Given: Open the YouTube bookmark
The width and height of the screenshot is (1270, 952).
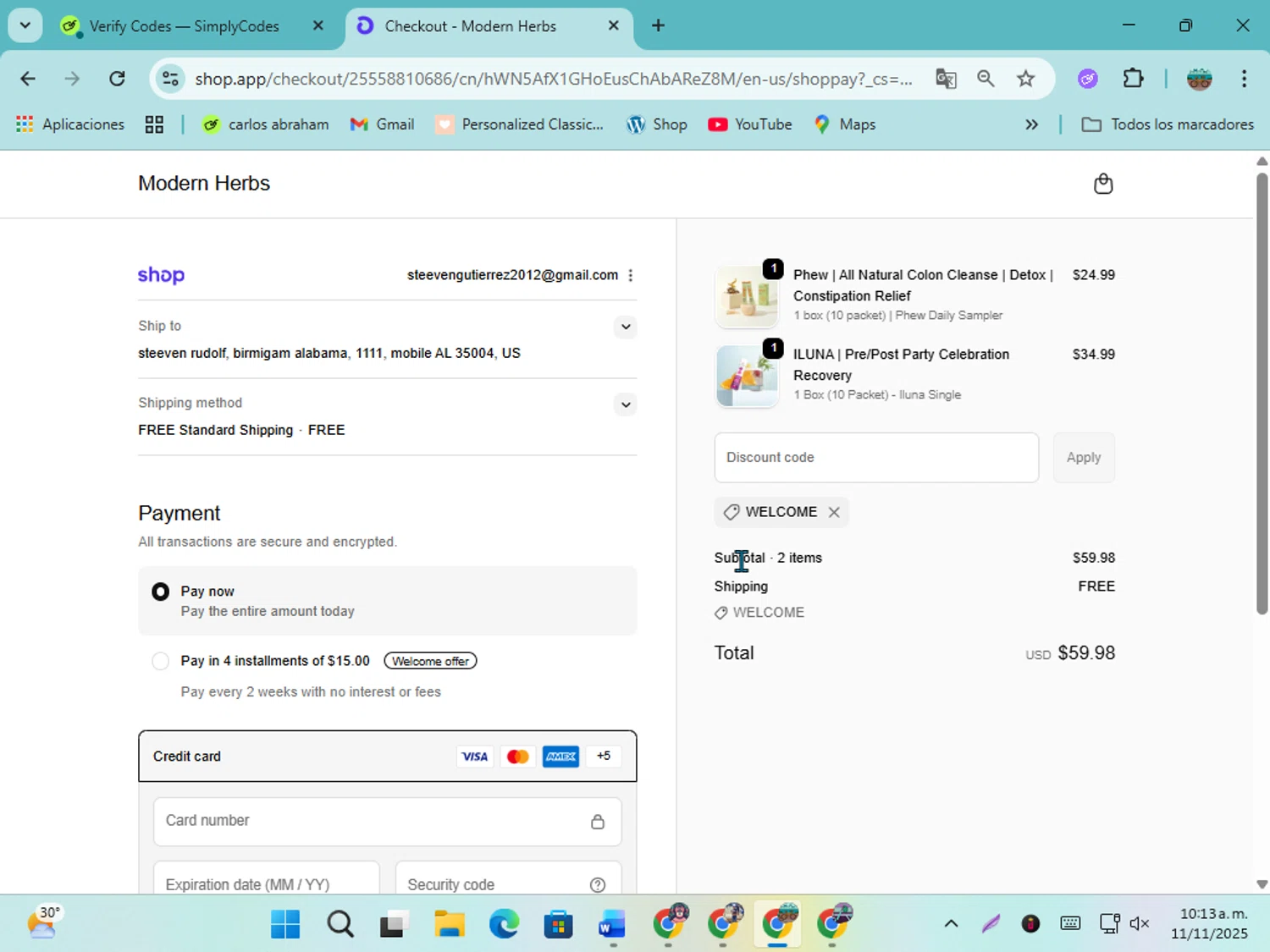Looking at the screenshot, I should pyautogui.click(x=750, y=124).
